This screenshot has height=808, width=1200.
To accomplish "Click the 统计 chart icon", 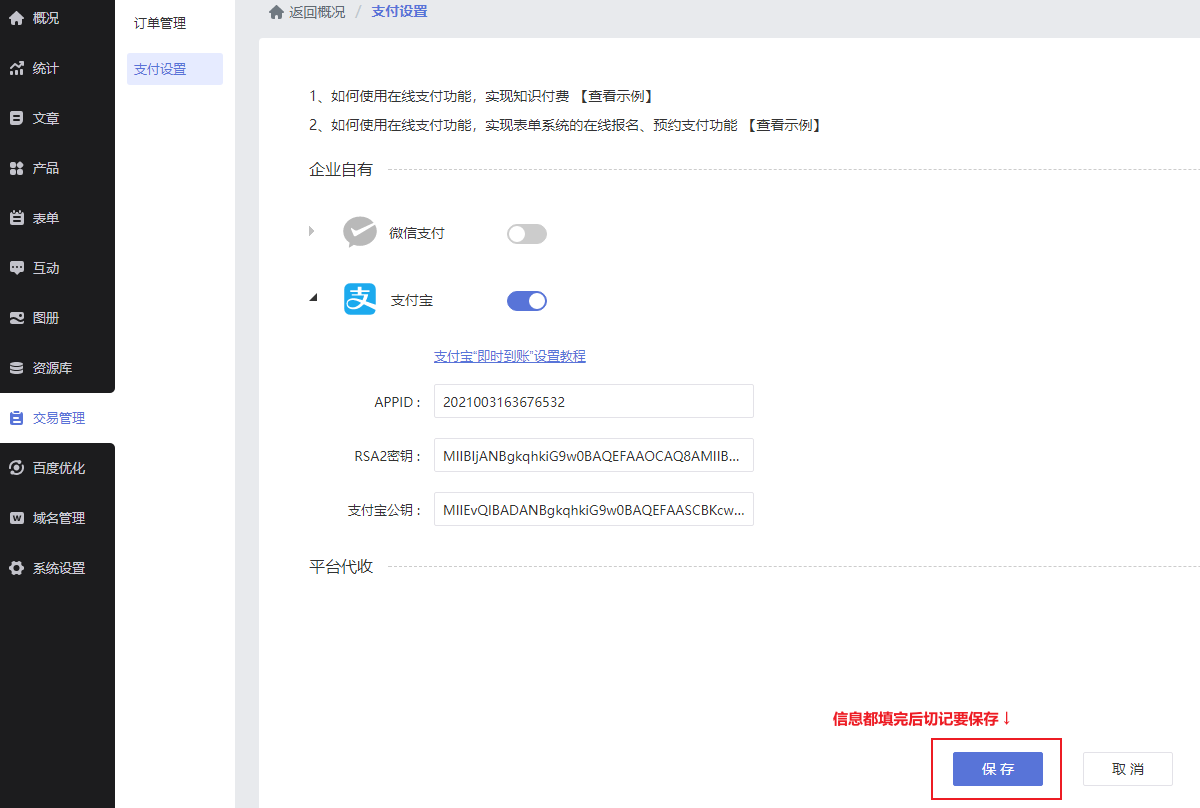I will click(16, 68).
